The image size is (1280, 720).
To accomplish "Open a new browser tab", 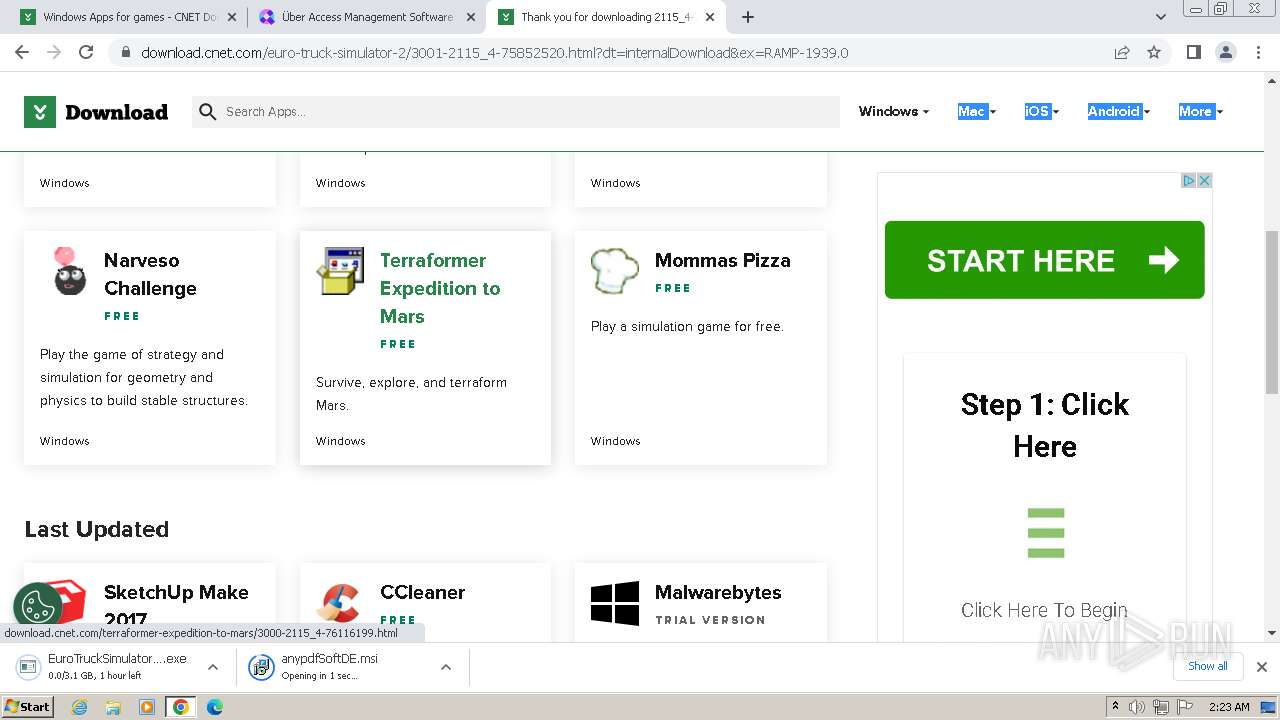I will pos(748,17).
